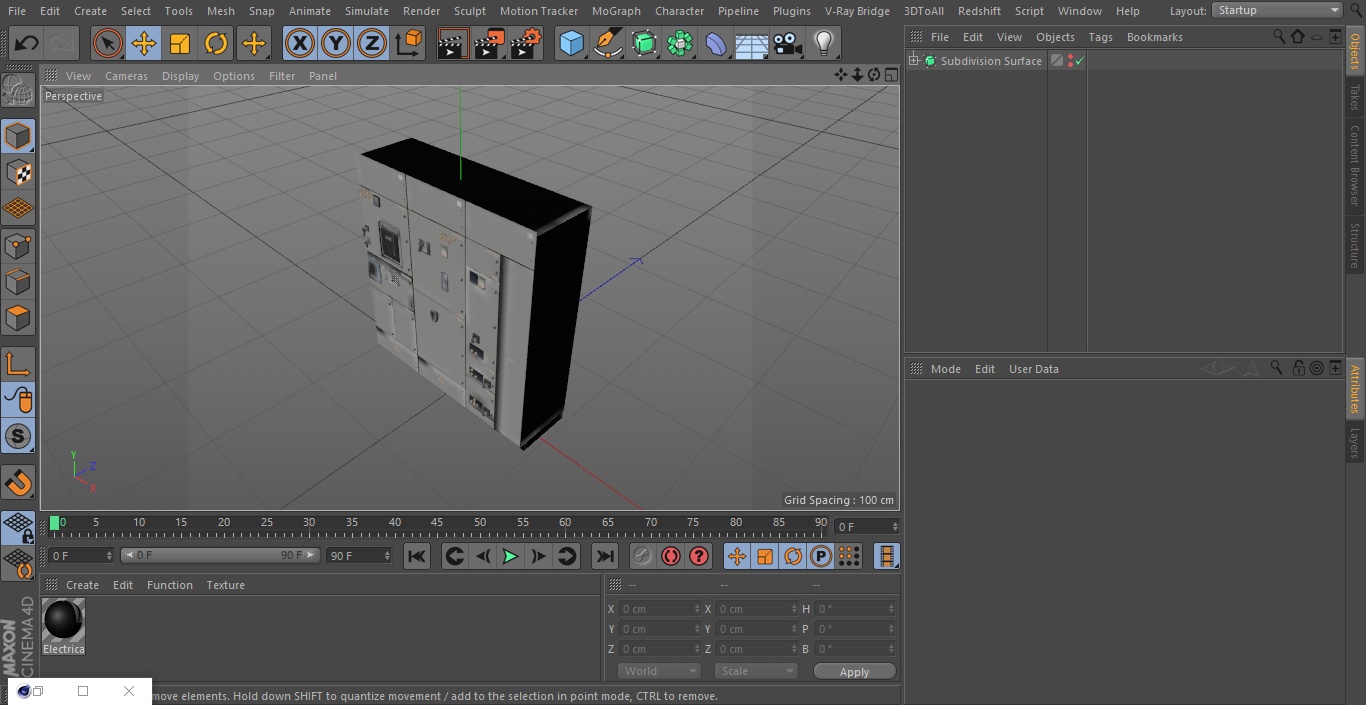
Task: Open the Character menu
Action: click(x=679, y=11)
